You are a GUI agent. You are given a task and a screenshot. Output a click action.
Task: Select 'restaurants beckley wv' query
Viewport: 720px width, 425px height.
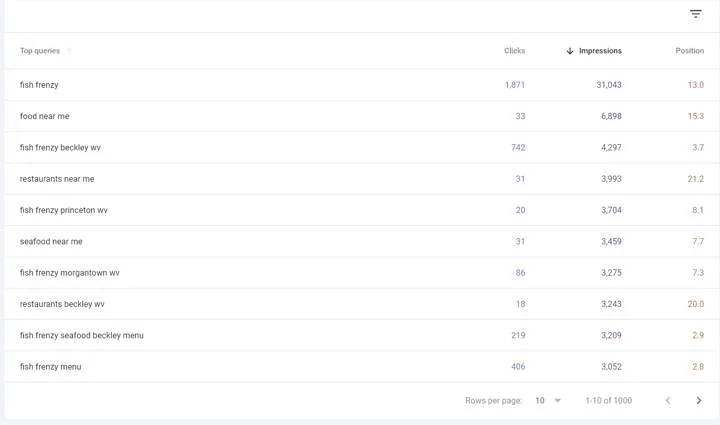(62, 304)
